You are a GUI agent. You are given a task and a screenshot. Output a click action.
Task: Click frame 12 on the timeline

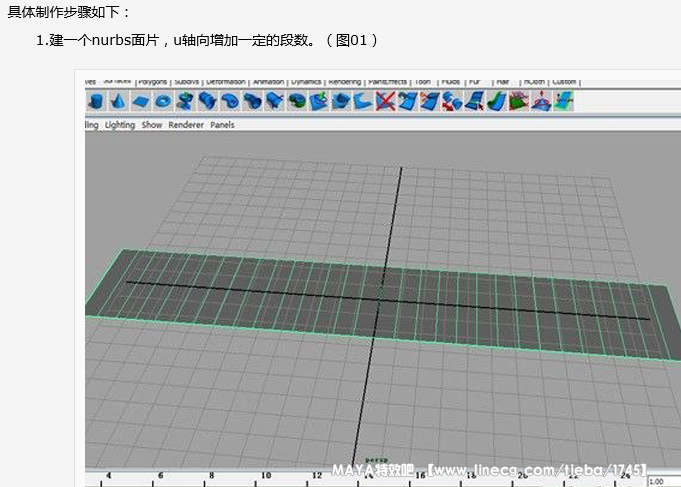click(264, 477)
